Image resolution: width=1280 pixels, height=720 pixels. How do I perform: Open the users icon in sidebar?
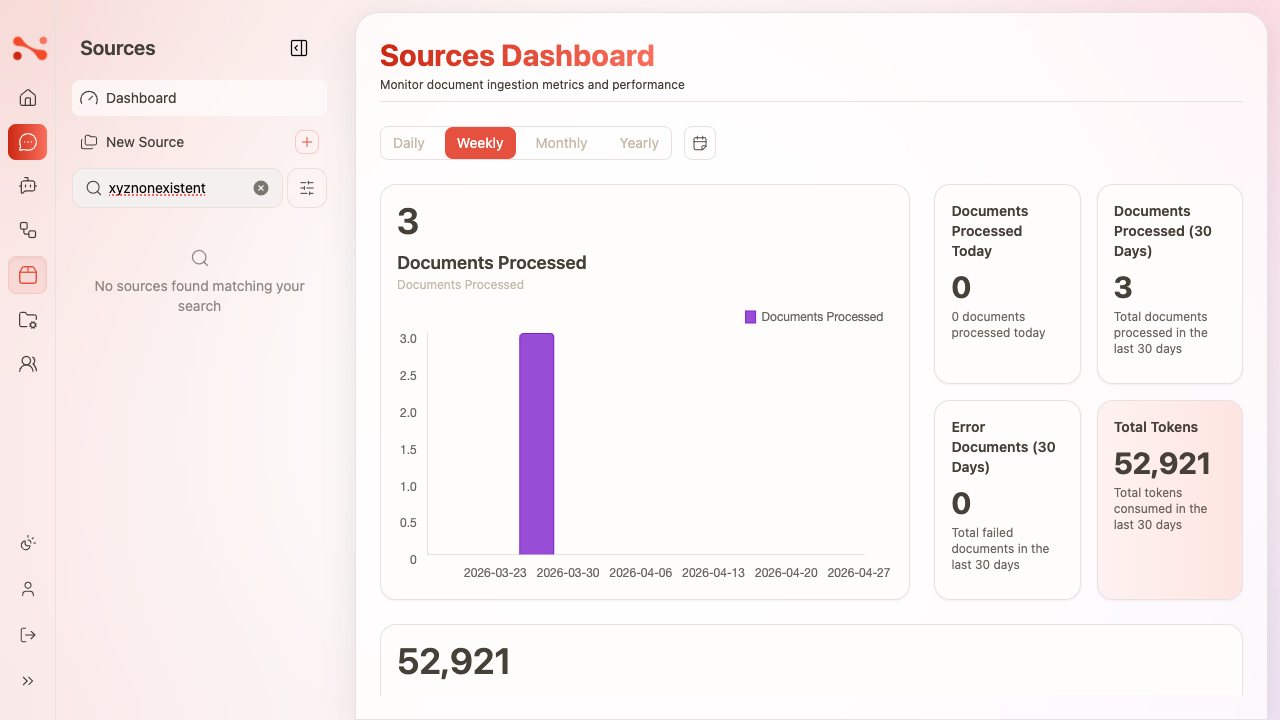(28, 364)
